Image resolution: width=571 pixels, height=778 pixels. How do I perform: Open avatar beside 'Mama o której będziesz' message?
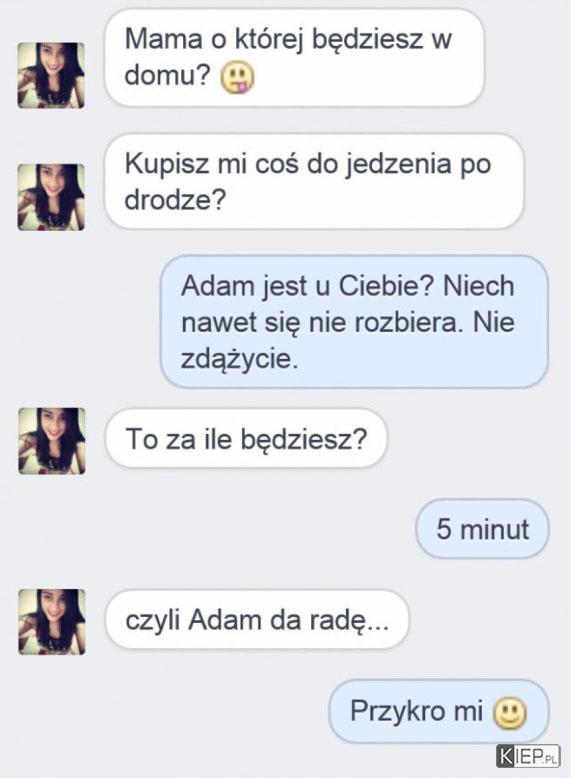51,75
